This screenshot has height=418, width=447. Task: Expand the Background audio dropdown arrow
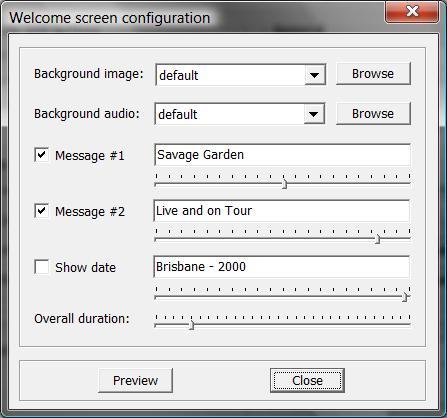(313, 114)
